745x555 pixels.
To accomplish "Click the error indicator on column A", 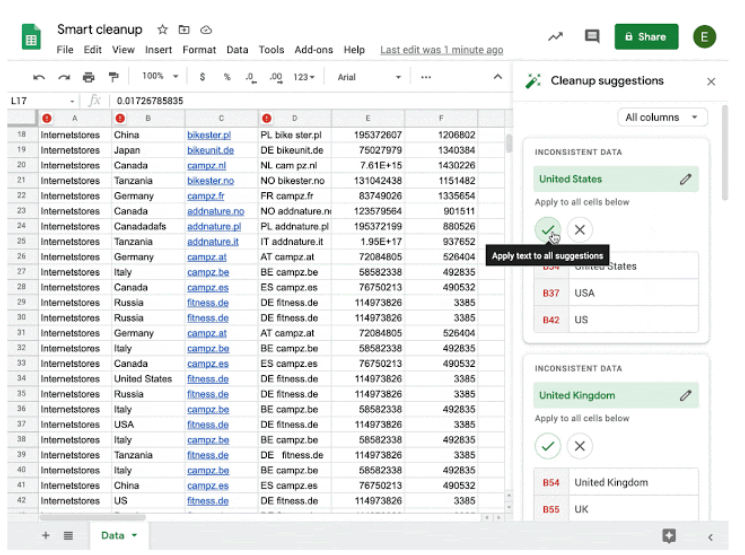I will [47, 118].
